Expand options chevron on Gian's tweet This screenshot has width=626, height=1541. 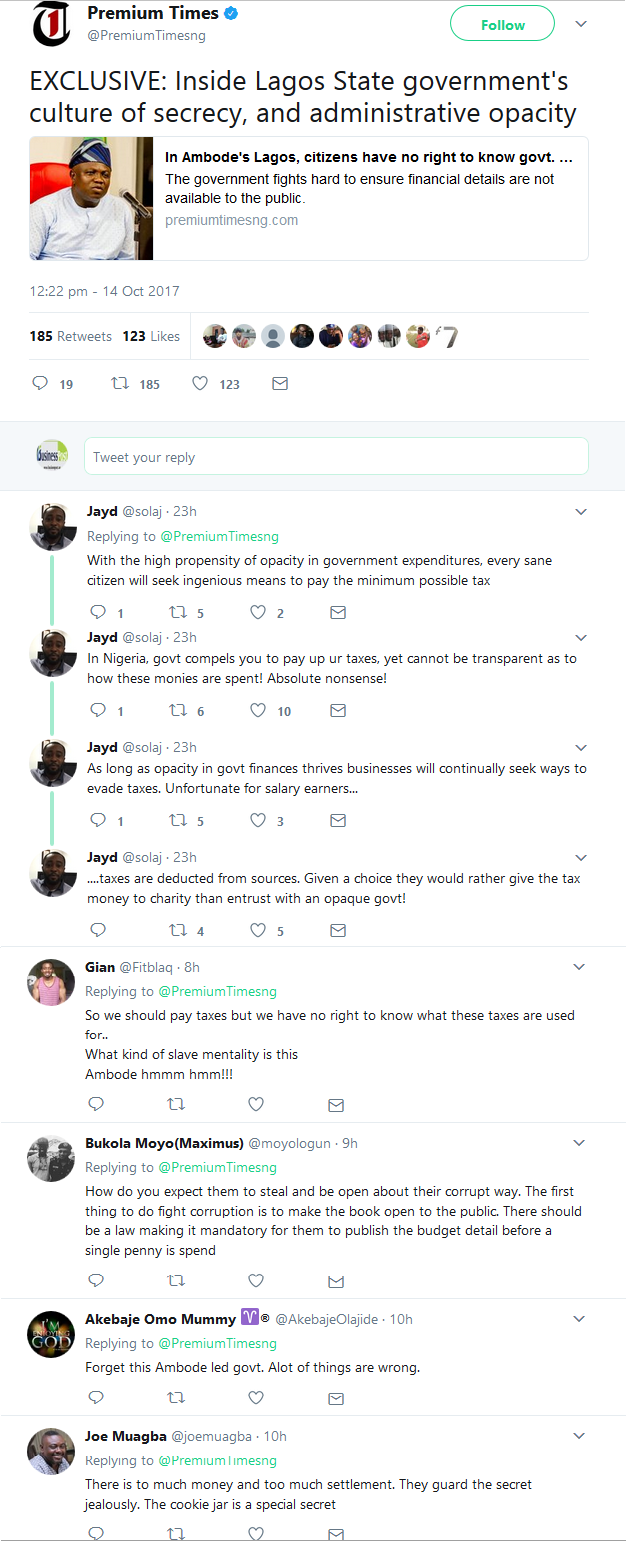(x=579, y=967)
